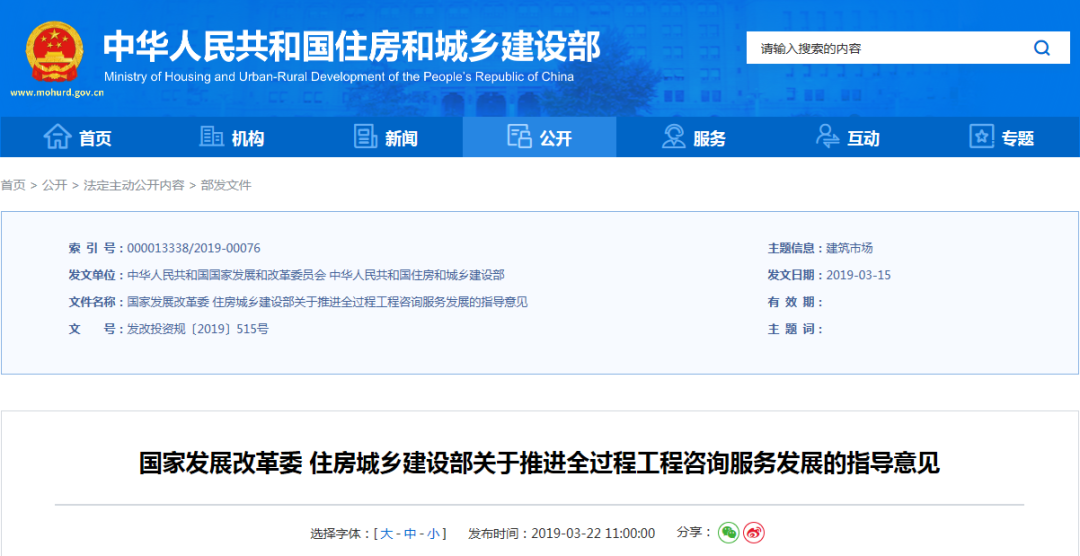Select topic value 建筑市场

(849, 248)
